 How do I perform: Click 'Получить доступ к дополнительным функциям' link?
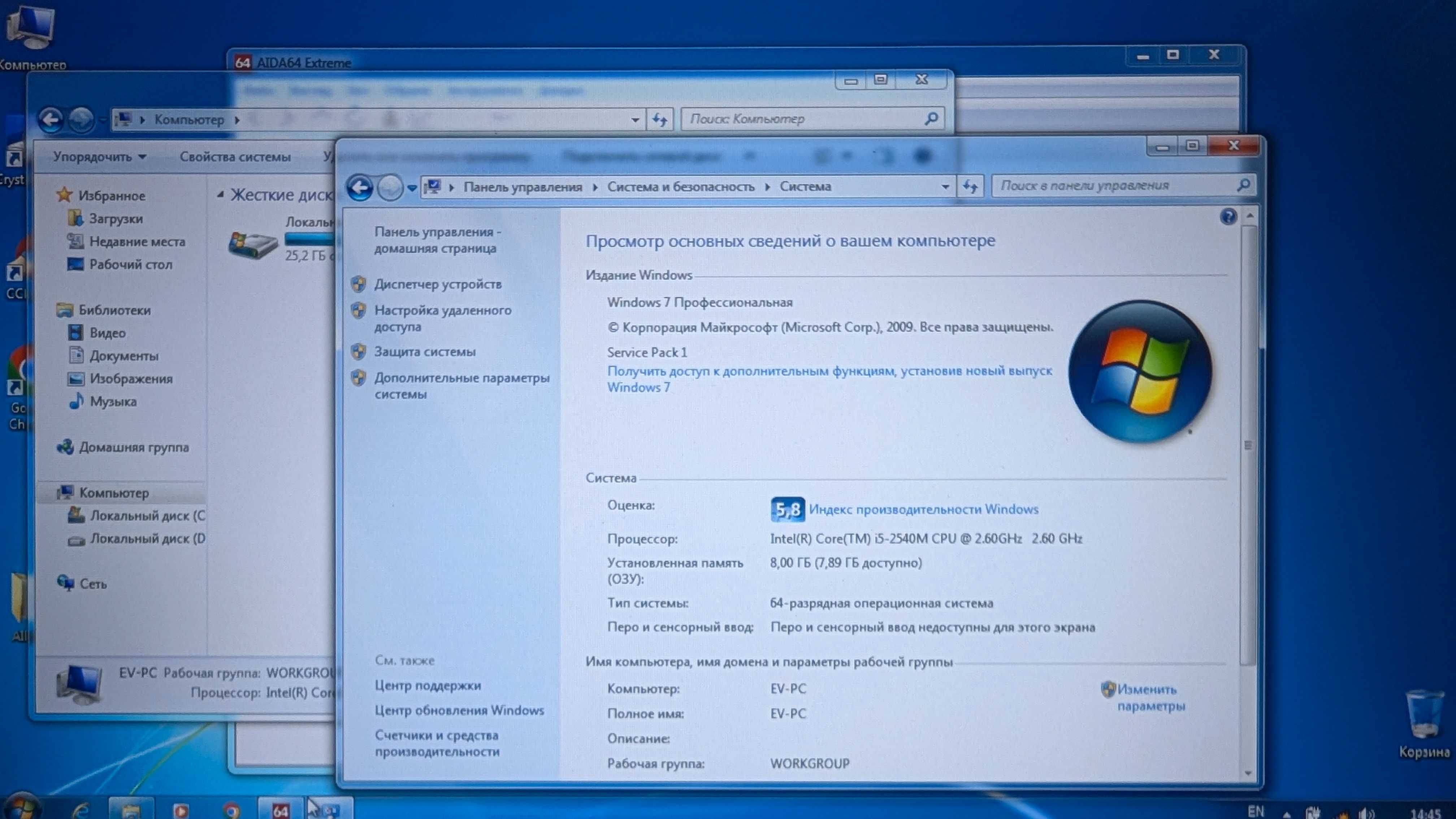pos(829,379)
